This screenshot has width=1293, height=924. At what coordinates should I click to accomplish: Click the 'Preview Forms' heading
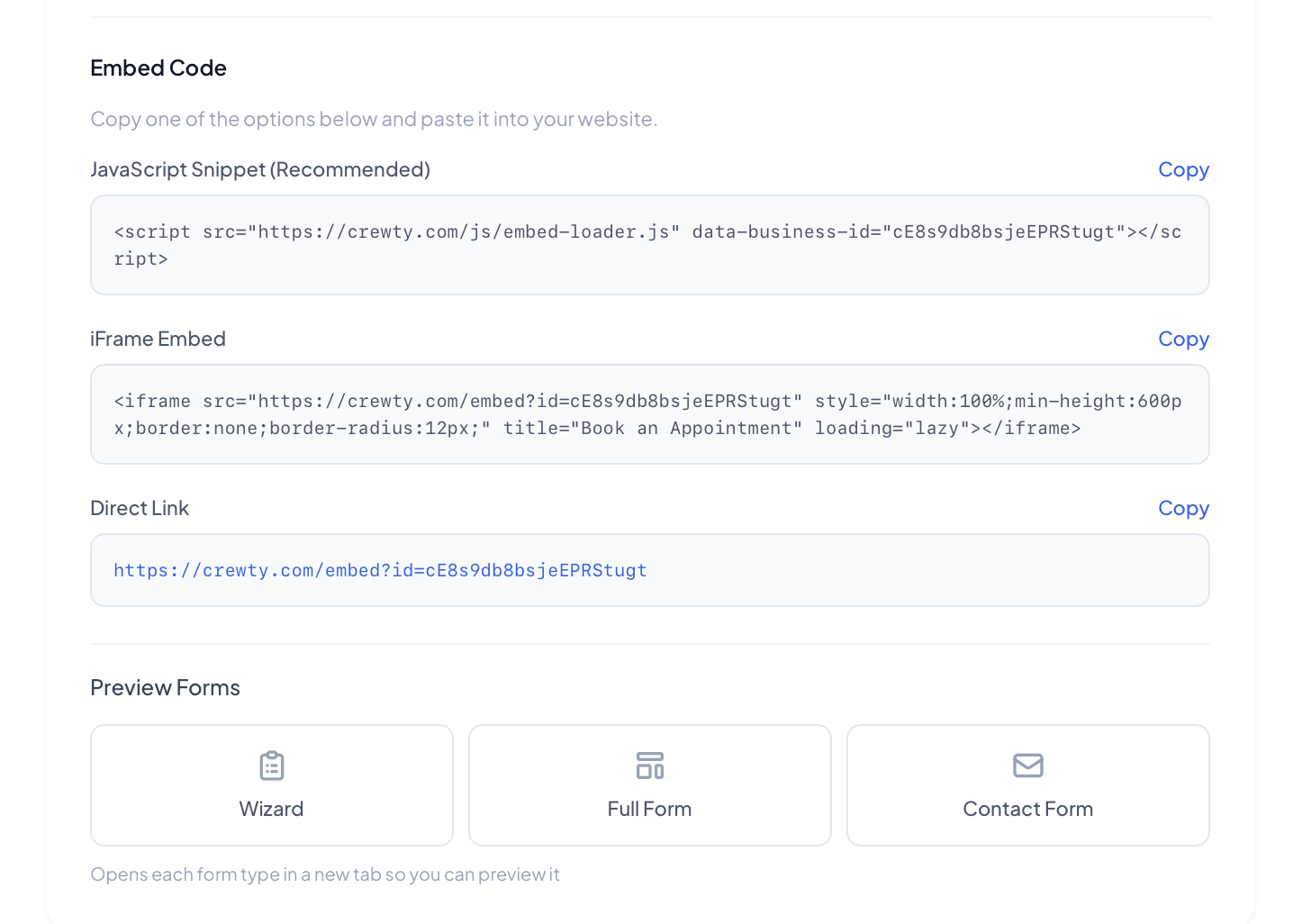(x=166, y=687)
